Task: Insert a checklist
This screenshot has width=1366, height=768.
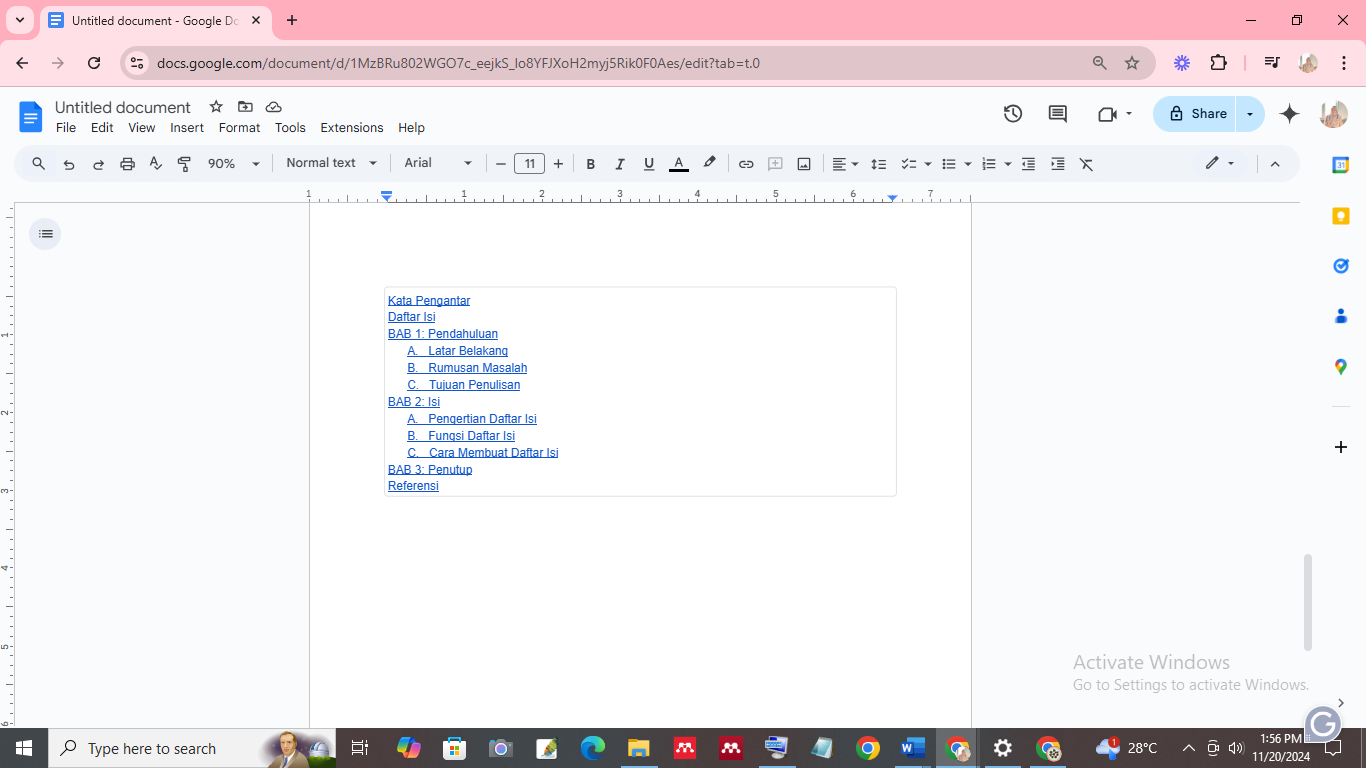Action: 909,164
